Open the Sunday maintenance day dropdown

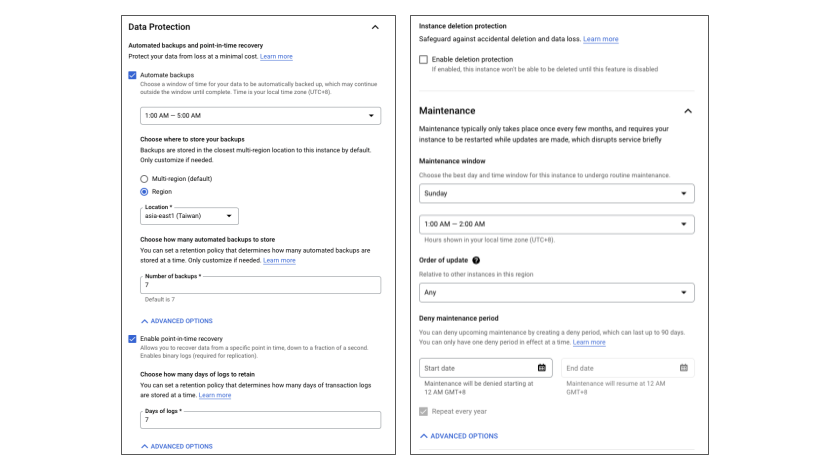coord(556,194)
